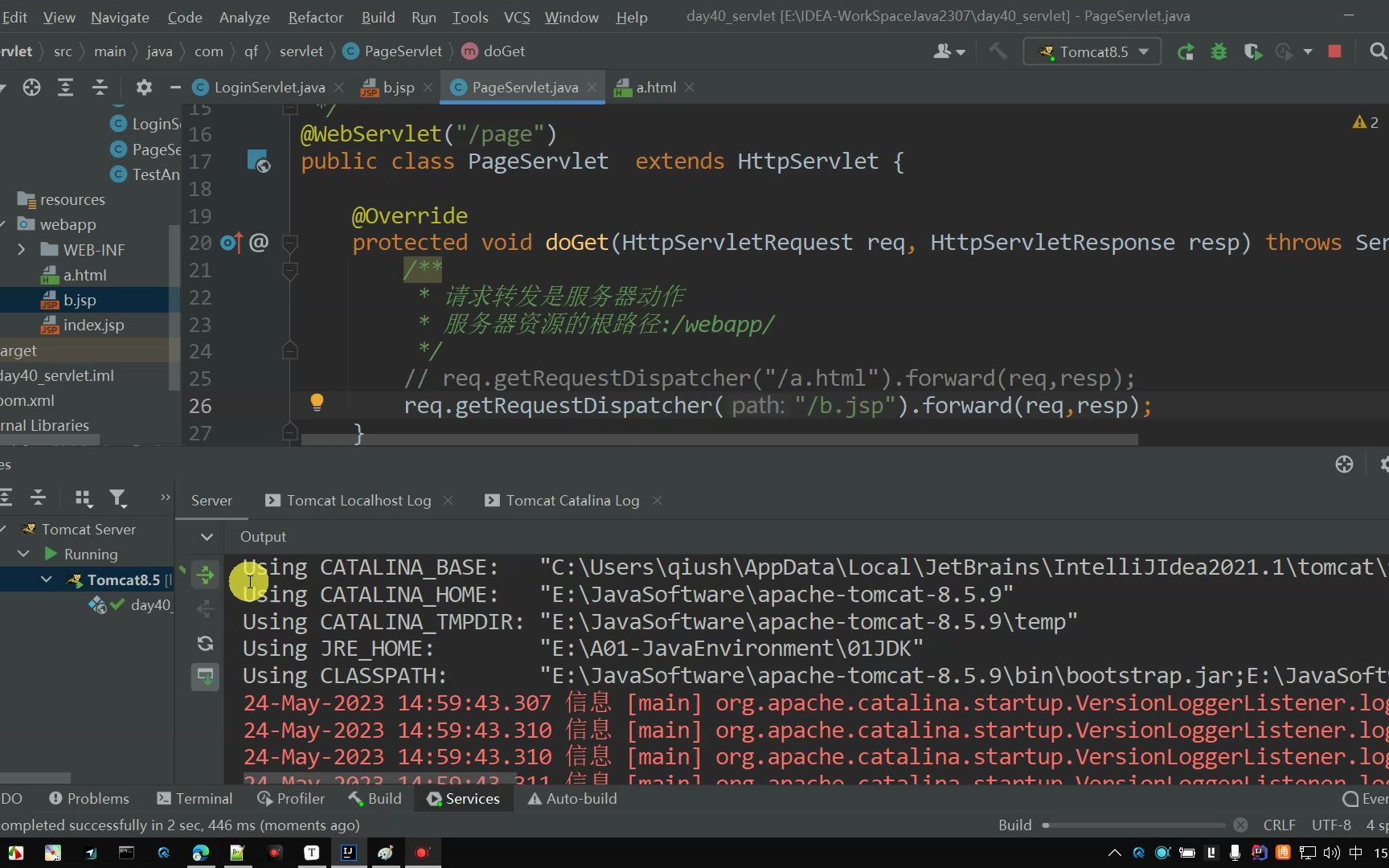Change UTF-8 file encoding in status bar
Image resolution: width=1389 pixels, height=868 pixels.
[x=1331, y=825]
